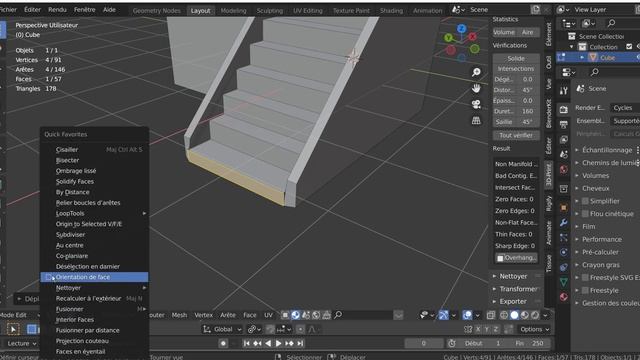
Task: Open the Scene properties tab icon
Action: [x=564, y=154]
